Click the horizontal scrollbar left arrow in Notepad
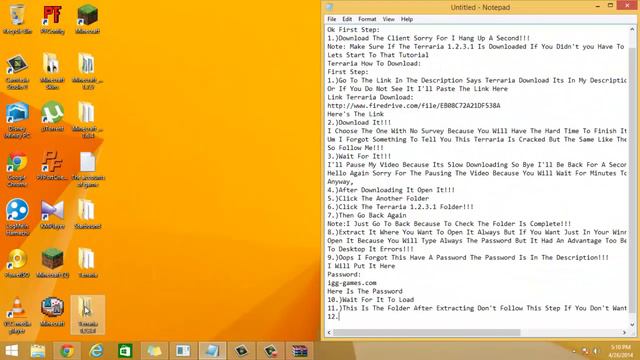Image resolution: width=640 pixels, height=360 pixels. coord(329,333)
